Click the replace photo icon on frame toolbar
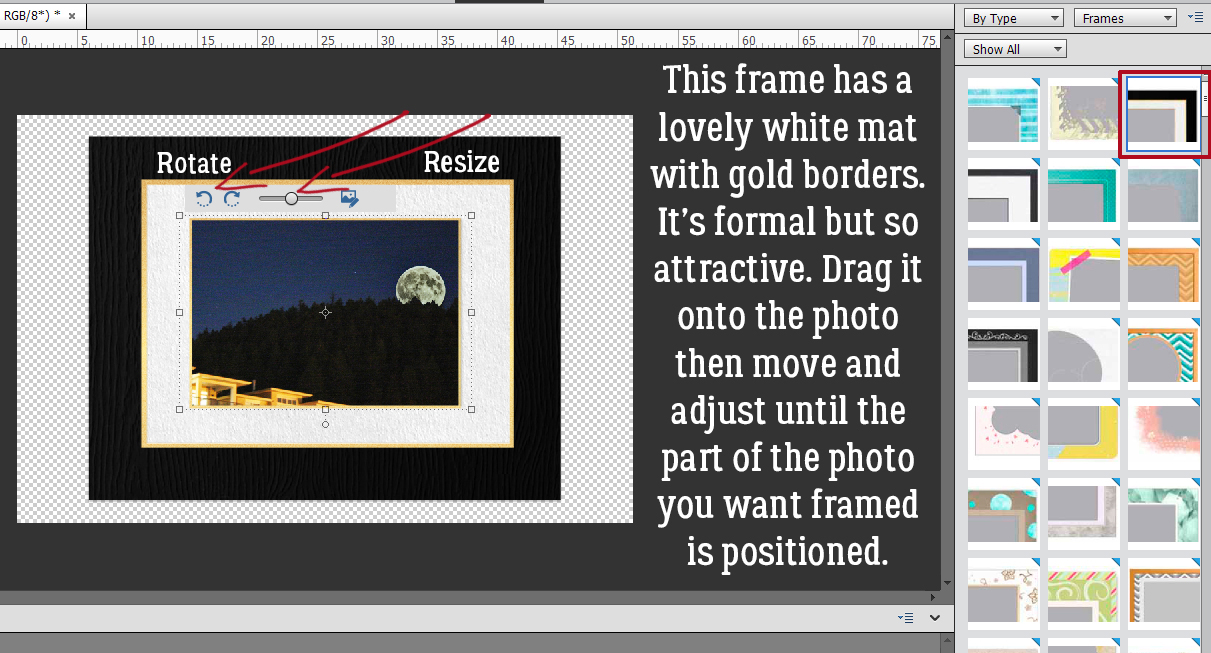 [x=349, y=198]
